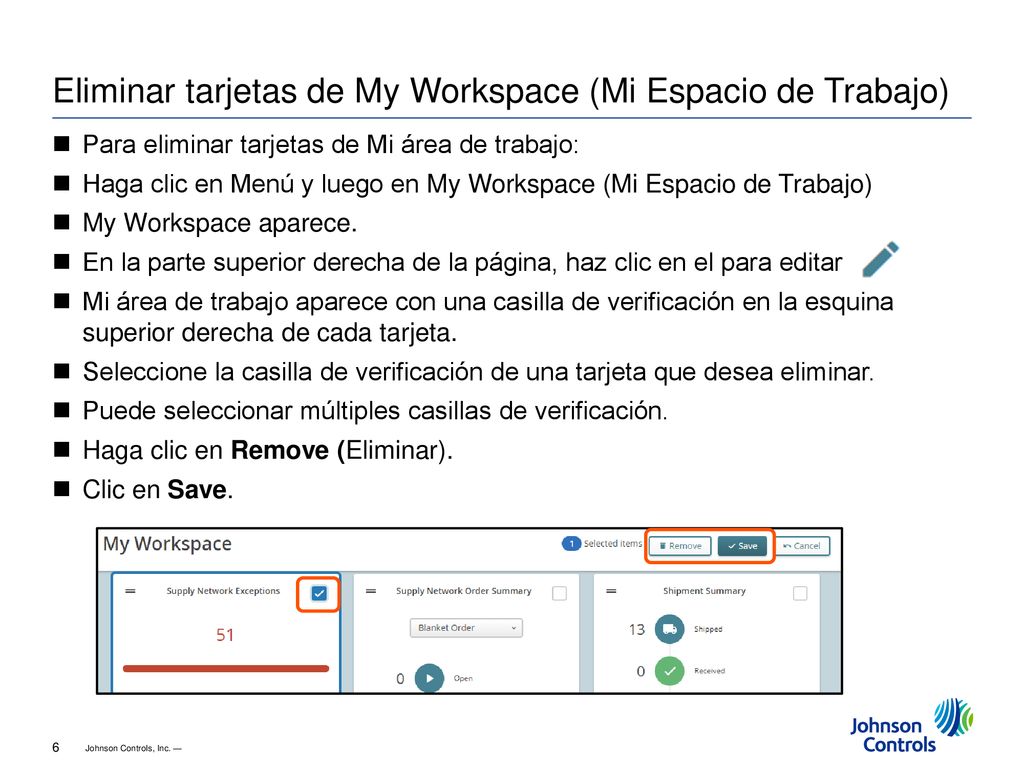
Task: Click the Received label
Action: pyautogui.click(x=709, y=671)
